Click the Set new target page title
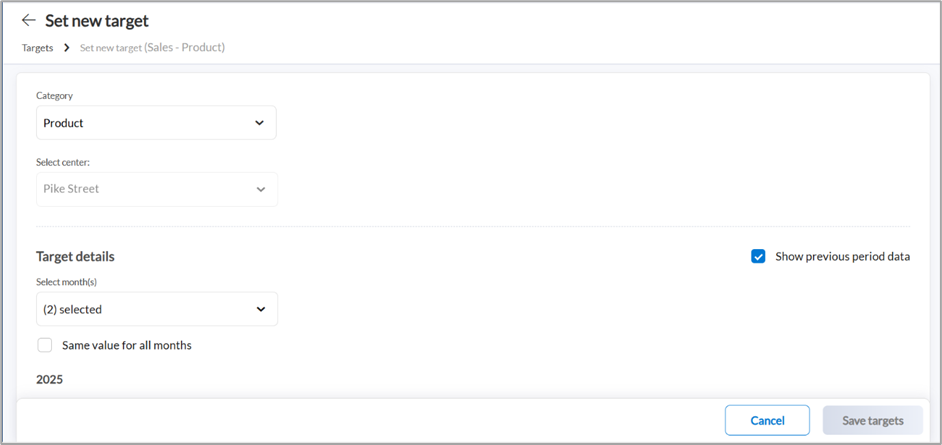 [96, 20]
